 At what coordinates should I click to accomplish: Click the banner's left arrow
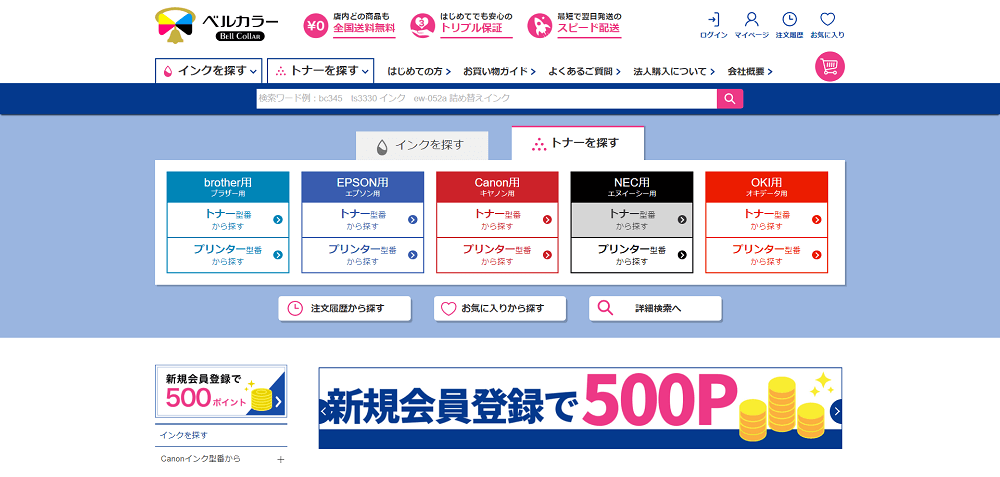(x=324, y=411)
